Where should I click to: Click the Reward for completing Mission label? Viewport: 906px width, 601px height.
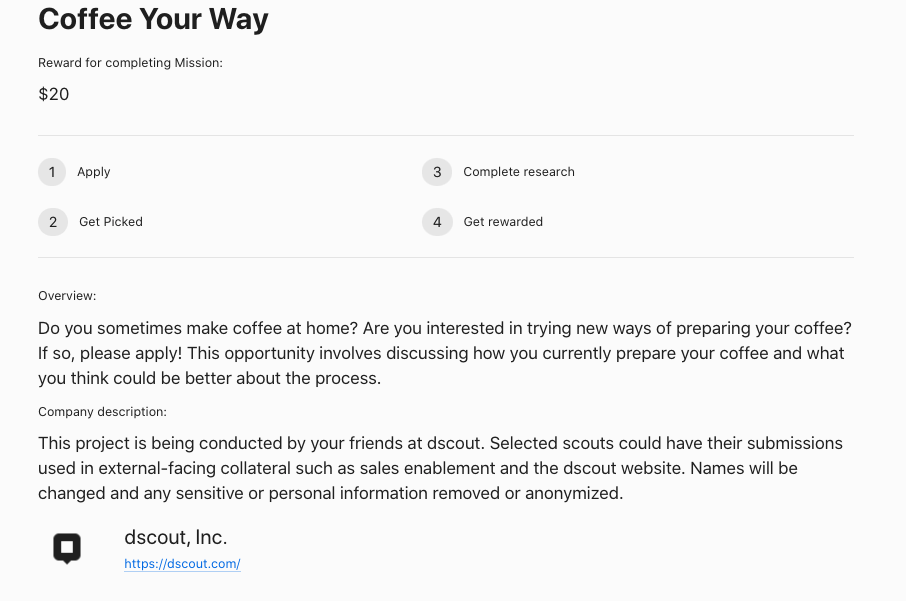(x=131, y=63)
